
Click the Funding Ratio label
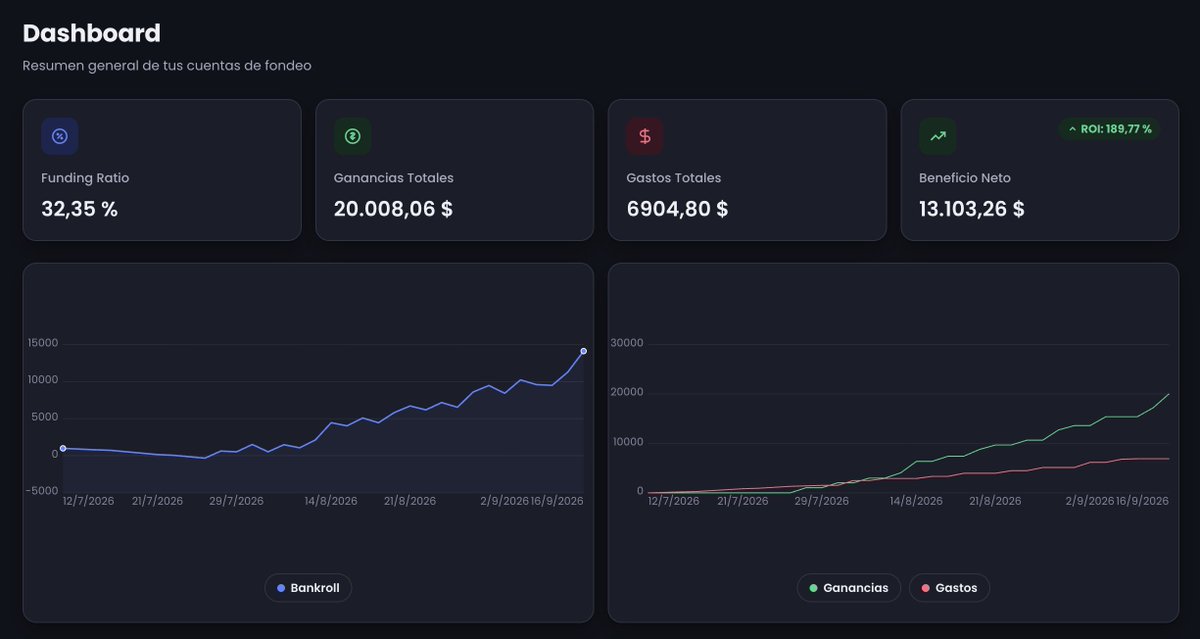(85, 178)
